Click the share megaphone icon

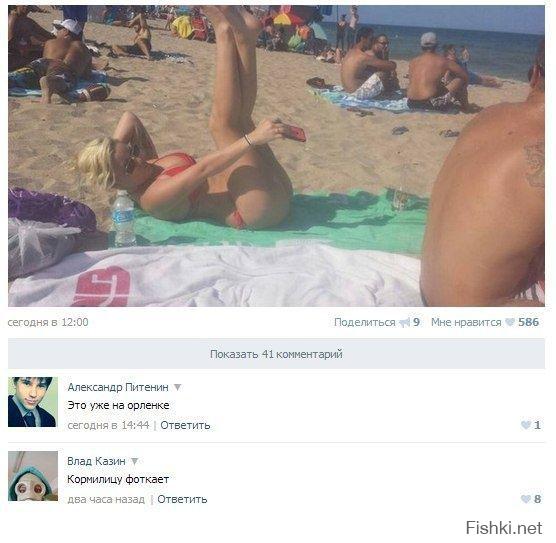pyautogui.click(x=404, y=322)
